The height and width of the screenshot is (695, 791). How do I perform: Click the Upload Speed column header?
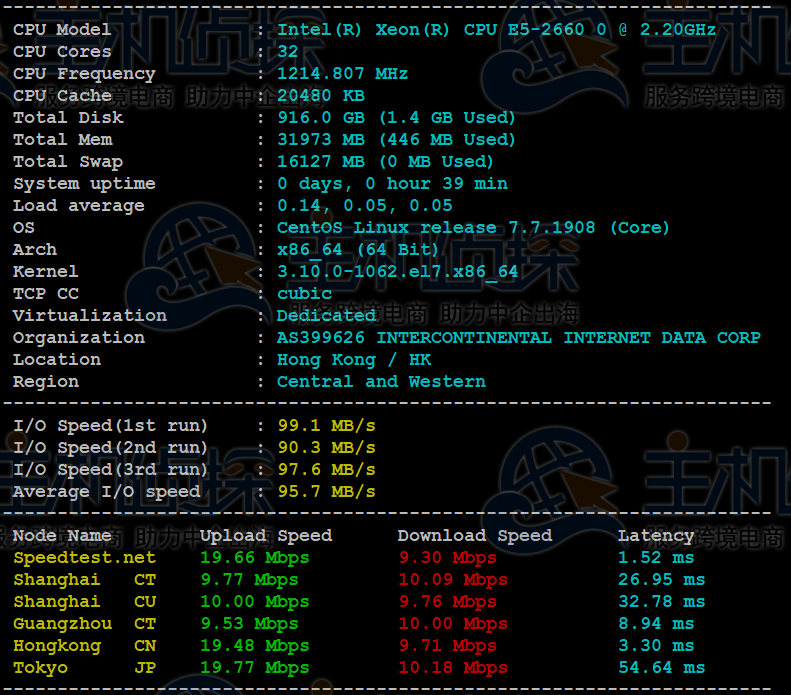266,536
